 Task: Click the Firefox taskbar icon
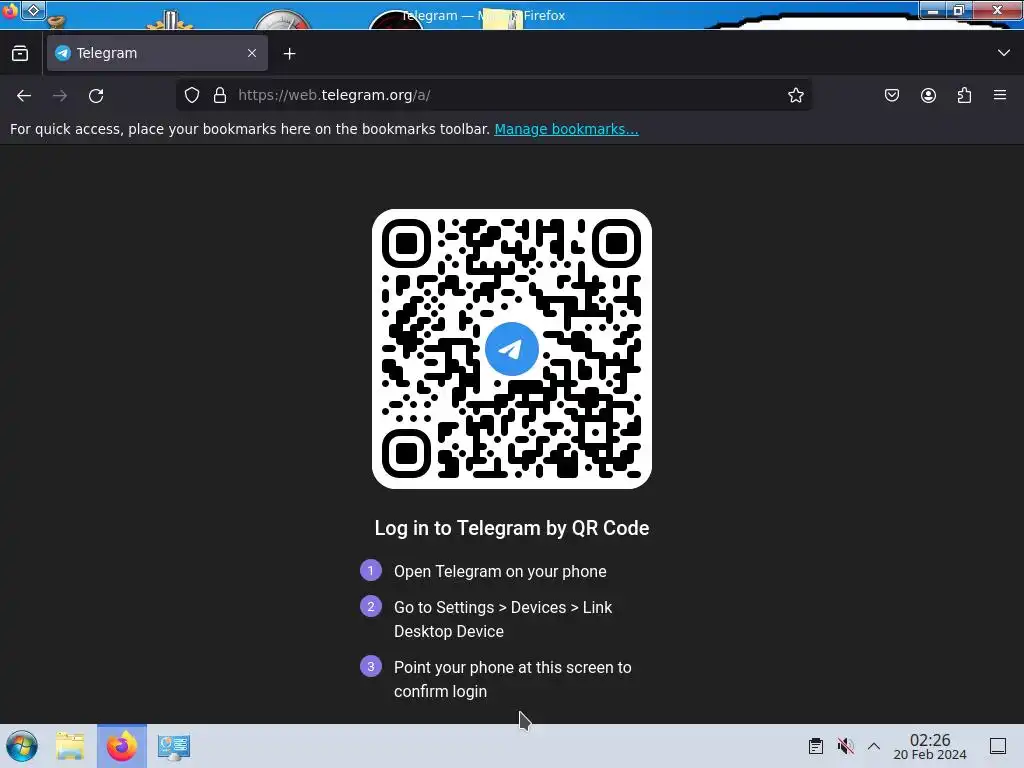click(122, 746)
